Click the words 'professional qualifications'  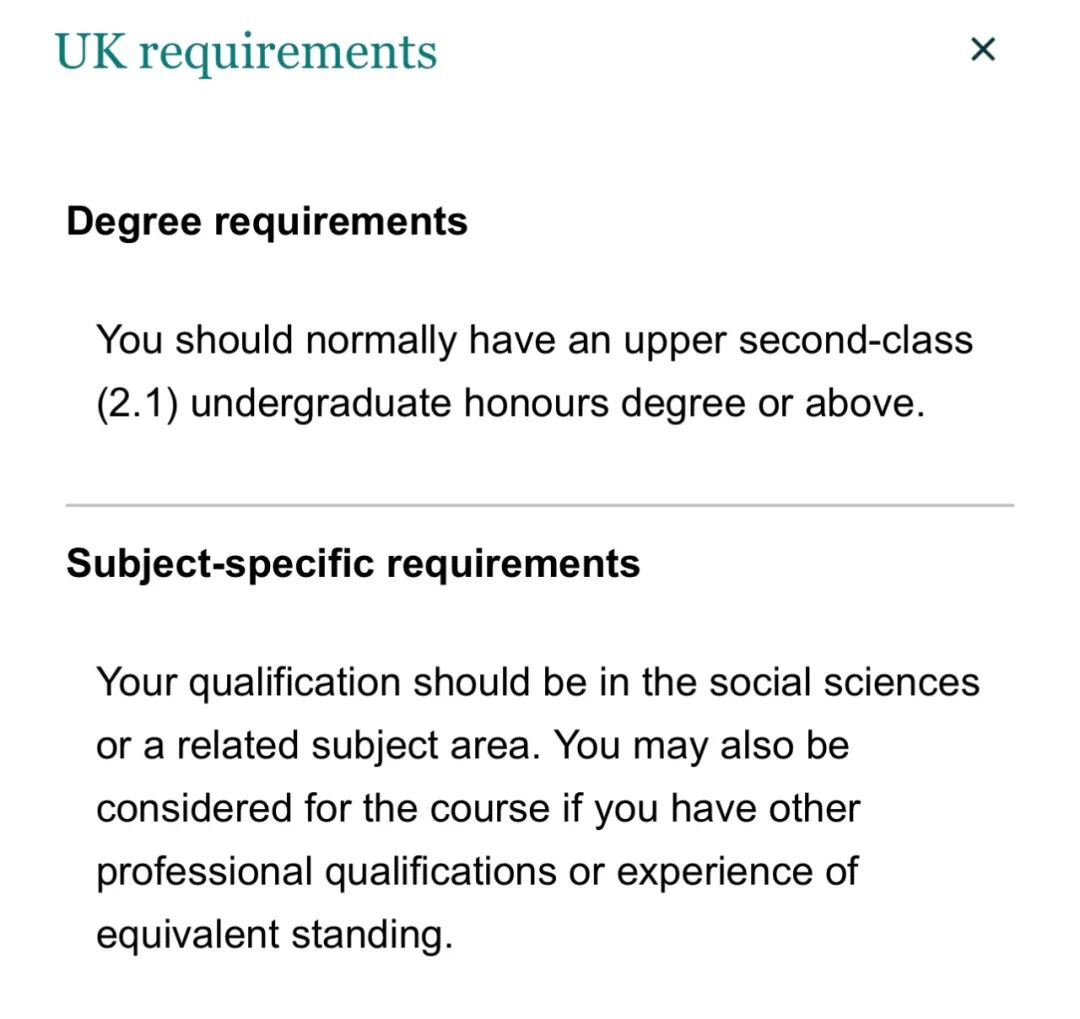click(x=326, y=873)
